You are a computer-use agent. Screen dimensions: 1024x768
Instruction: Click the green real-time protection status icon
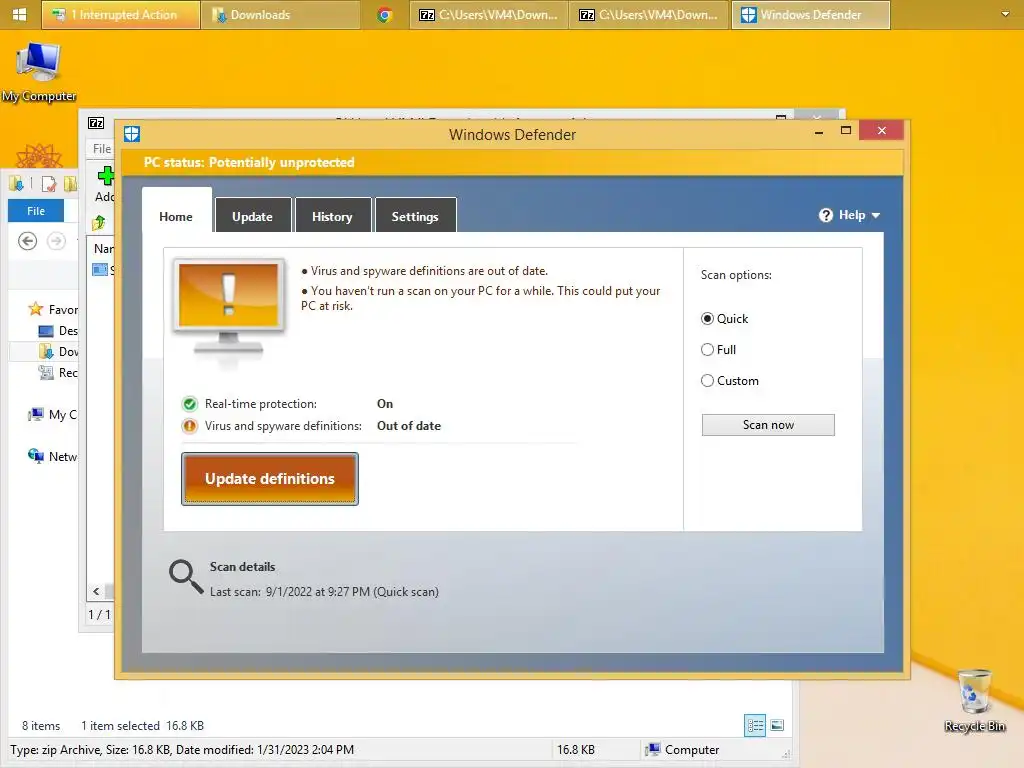[189, 404]
